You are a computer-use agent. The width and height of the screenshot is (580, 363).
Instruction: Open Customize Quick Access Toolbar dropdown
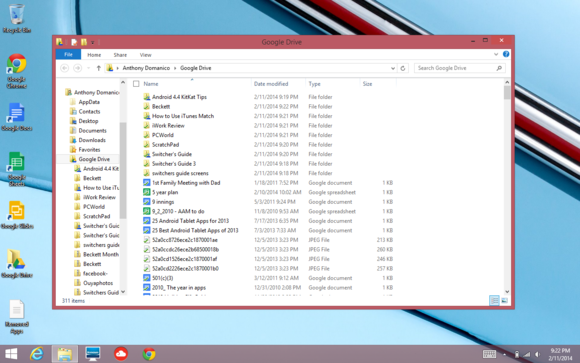(92, 42)
